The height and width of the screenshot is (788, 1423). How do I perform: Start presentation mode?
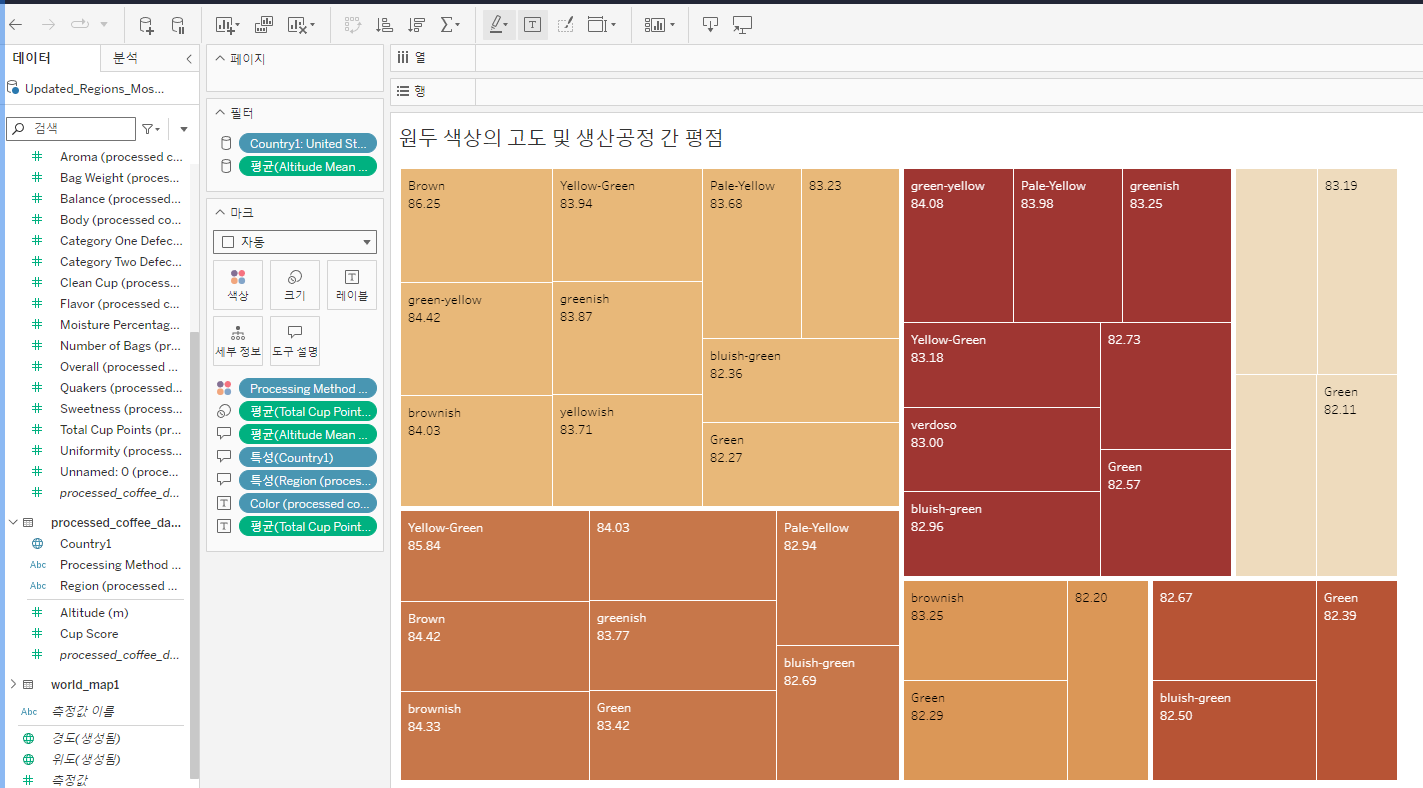coord(742,25)
